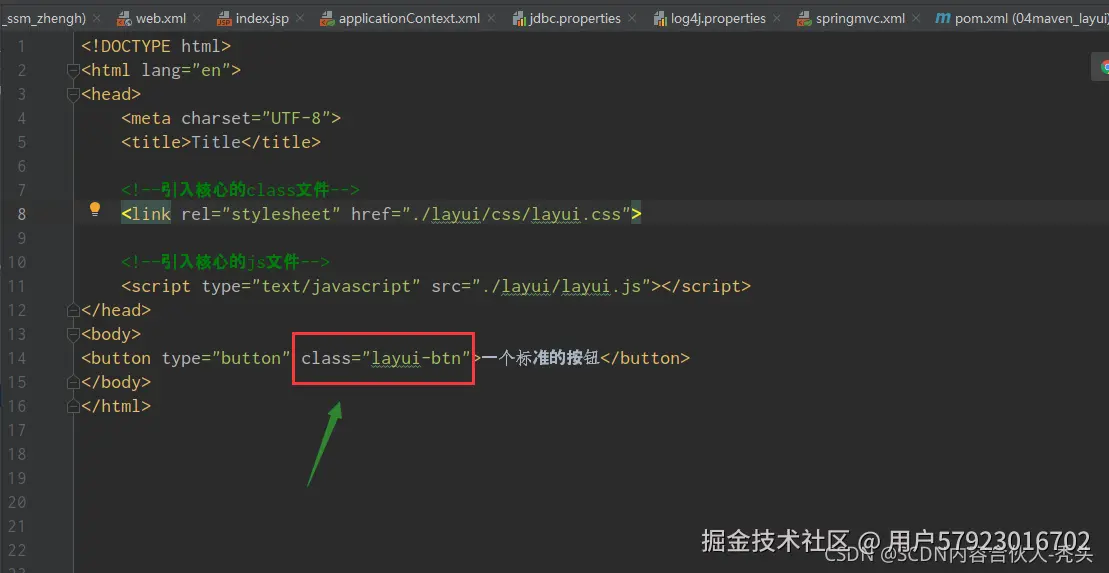Click the </head> closing tag text
1109x573 pixels.
tap(116, 310)
